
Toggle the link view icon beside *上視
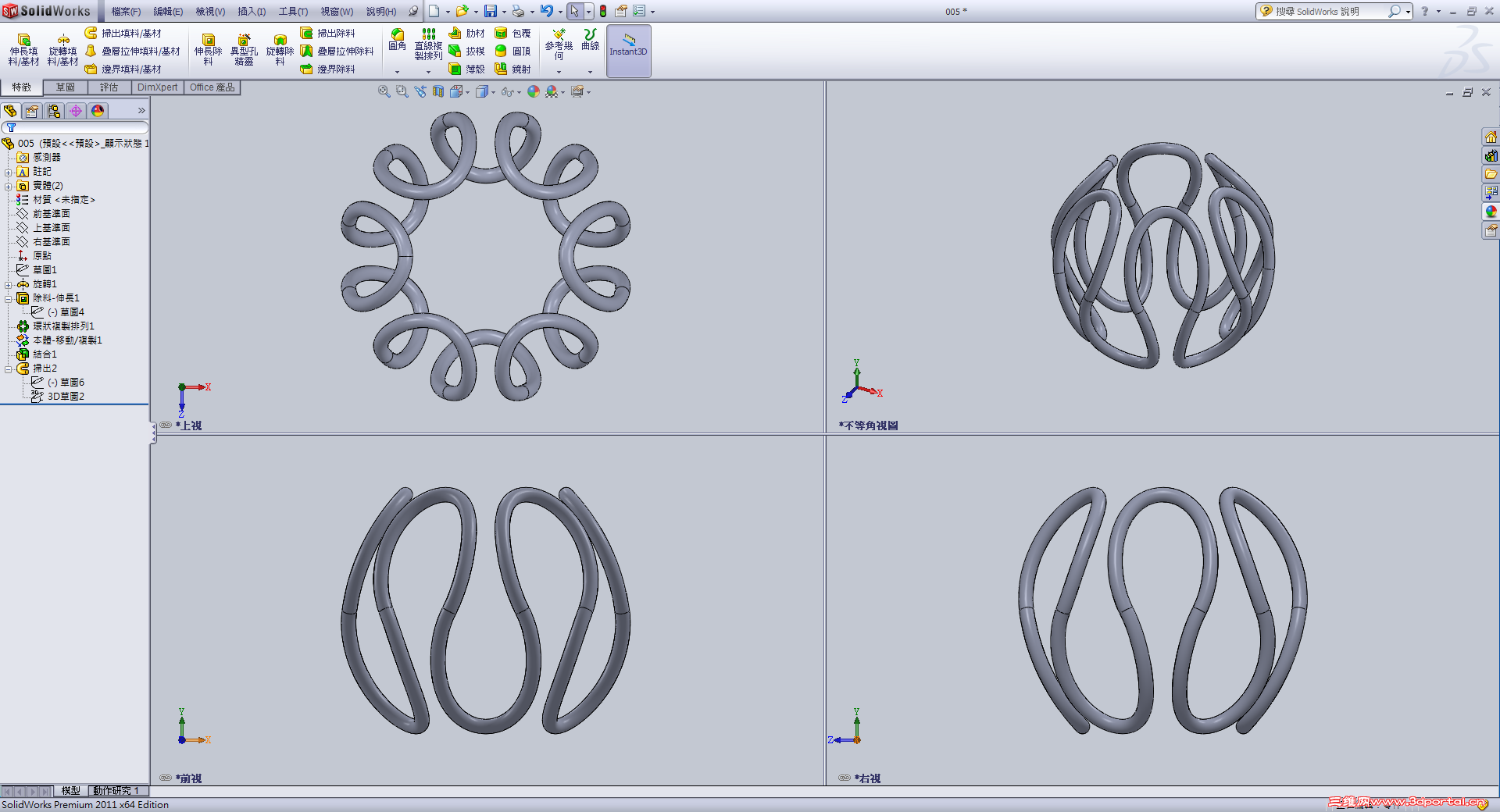click(166, 426)
